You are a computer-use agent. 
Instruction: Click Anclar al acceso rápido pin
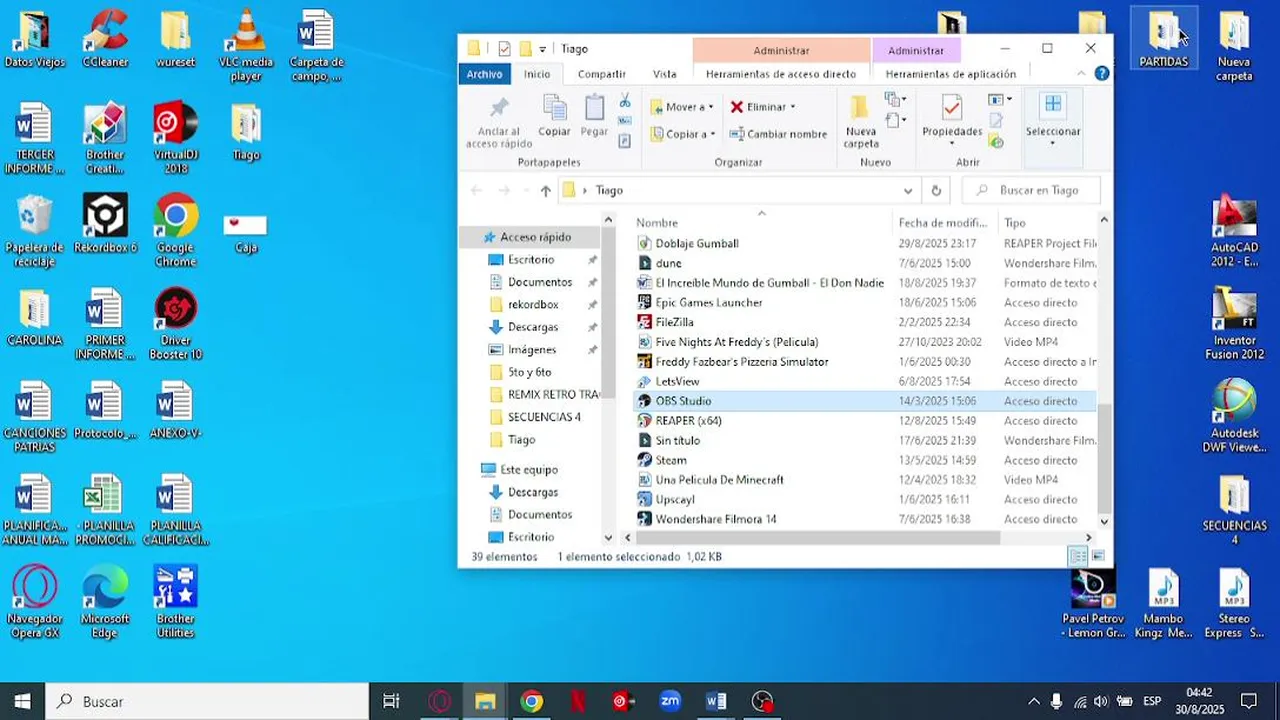(499, 108)
